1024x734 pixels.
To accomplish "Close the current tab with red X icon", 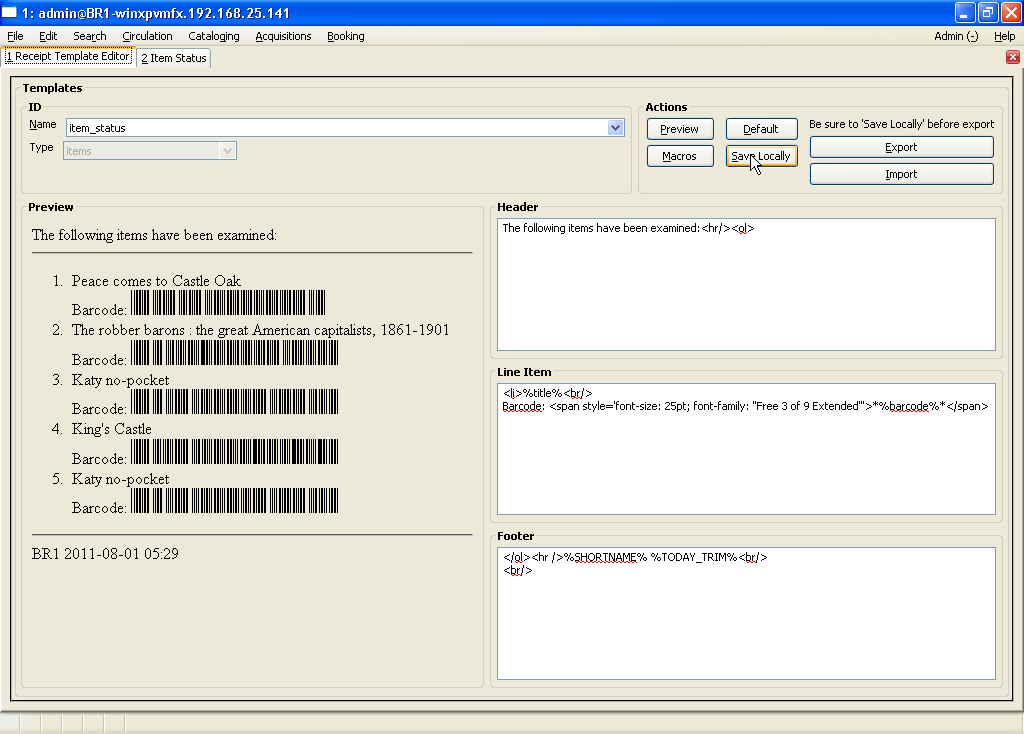I will click(1012, 57).
